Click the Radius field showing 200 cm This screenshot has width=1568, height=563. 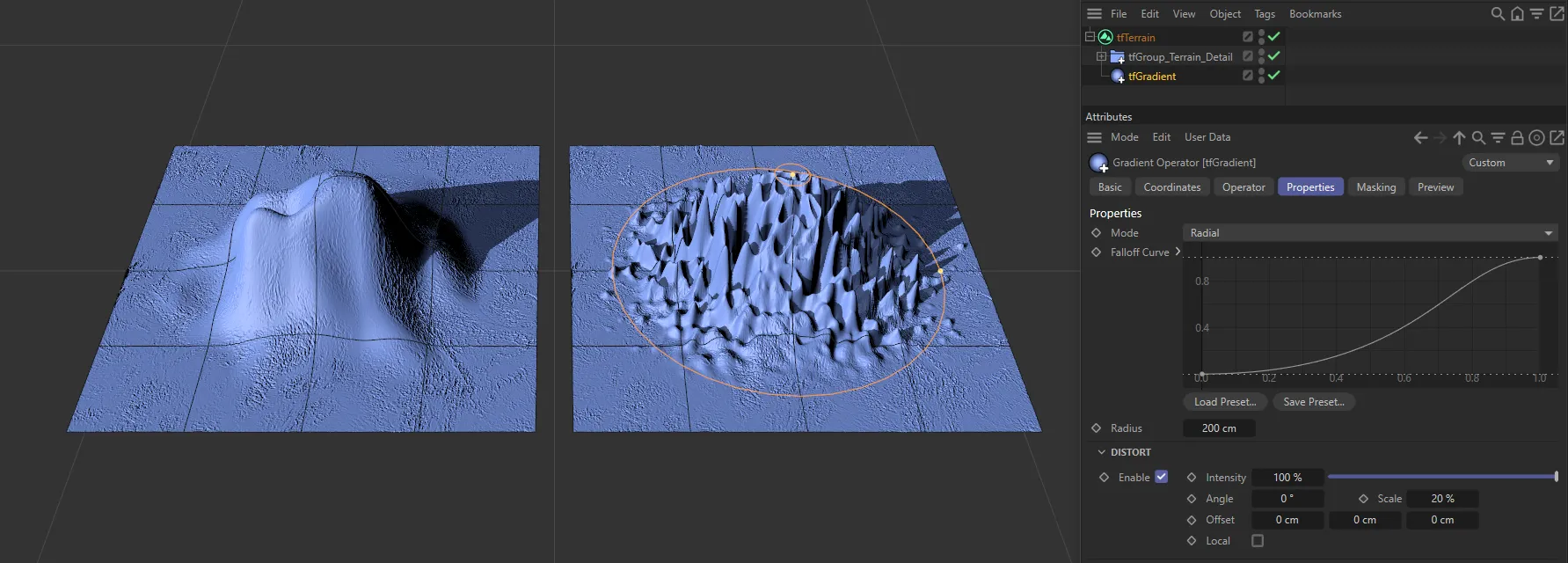pos(1219,428)
